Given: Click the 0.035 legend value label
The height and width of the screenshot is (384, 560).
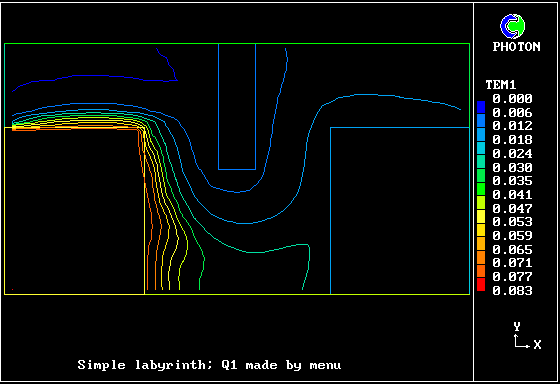Looking at the screenshot, I should (x=512, y=181).
